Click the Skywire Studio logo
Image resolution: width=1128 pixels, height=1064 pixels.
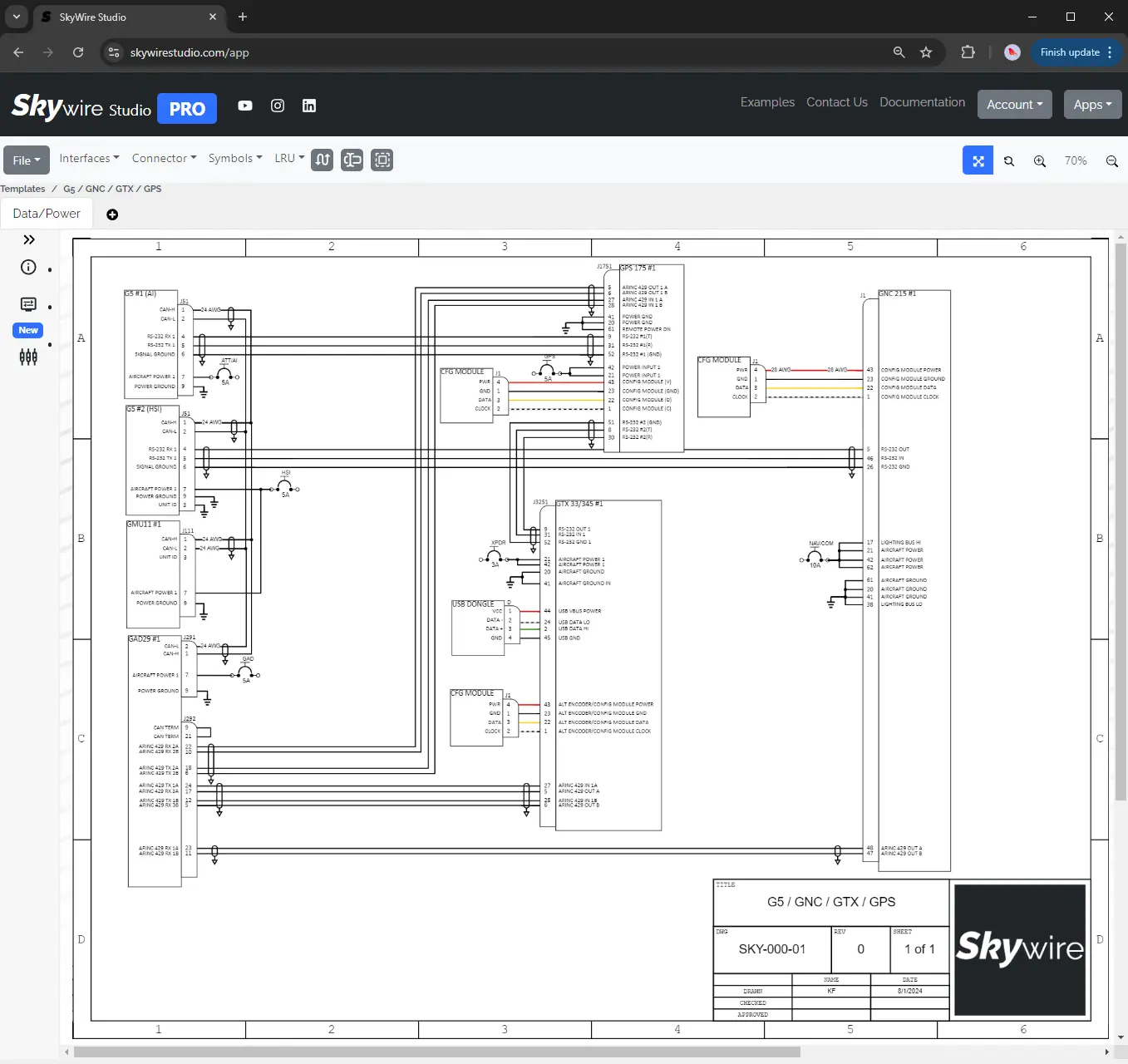(81, 106)
